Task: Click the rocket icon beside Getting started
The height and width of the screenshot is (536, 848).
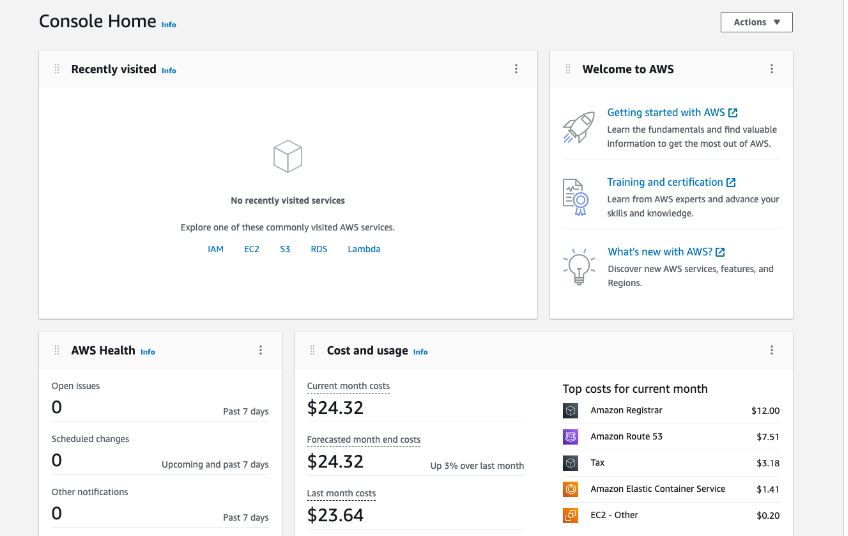Action: point(579,127)
